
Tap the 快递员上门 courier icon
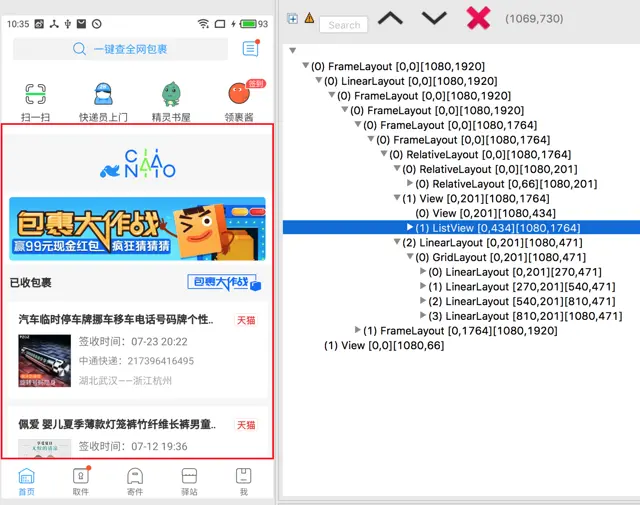click(x=103, y=94)
